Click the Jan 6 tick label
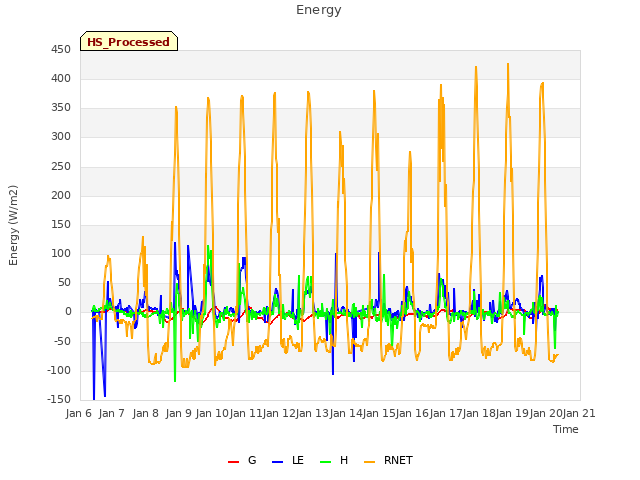This screenshot has width=640, height=480. coord(79,413)
